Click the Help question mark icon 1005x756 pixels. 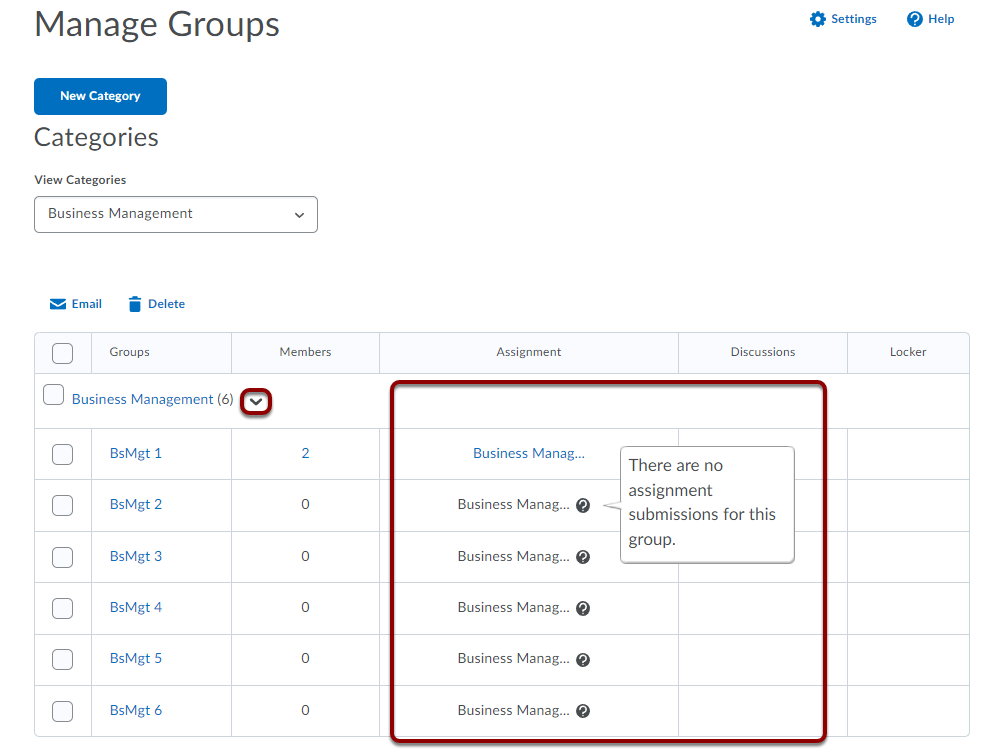click(x=915, y=19)
